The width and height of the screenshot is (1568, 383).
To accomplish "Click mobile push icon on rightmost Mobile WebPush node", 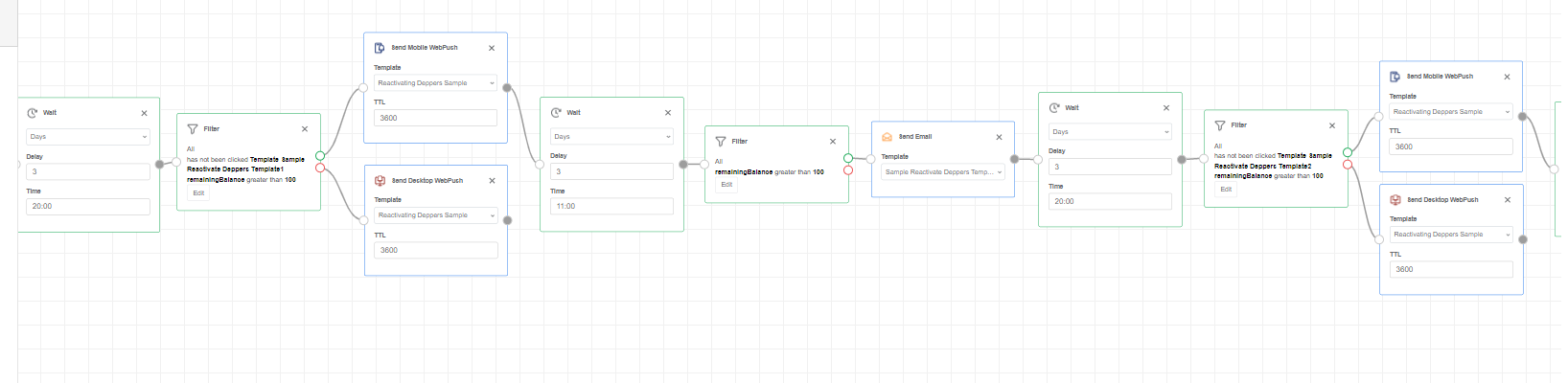I will (1395, 77).
